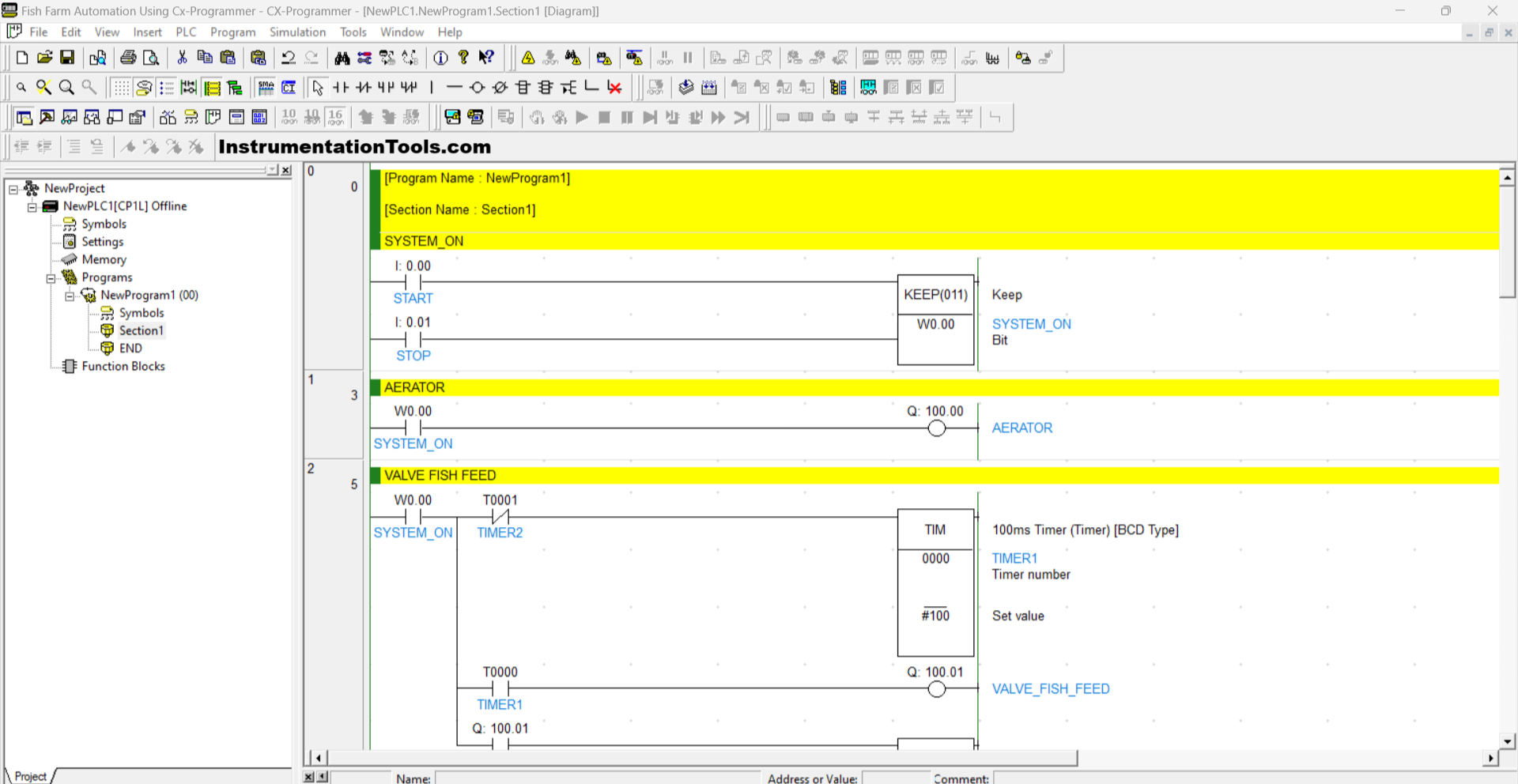The height and width of the screenshot is (784, 1518).
Task: Select the T0001 TIMER2 closed contact
Action: point(500,517)
